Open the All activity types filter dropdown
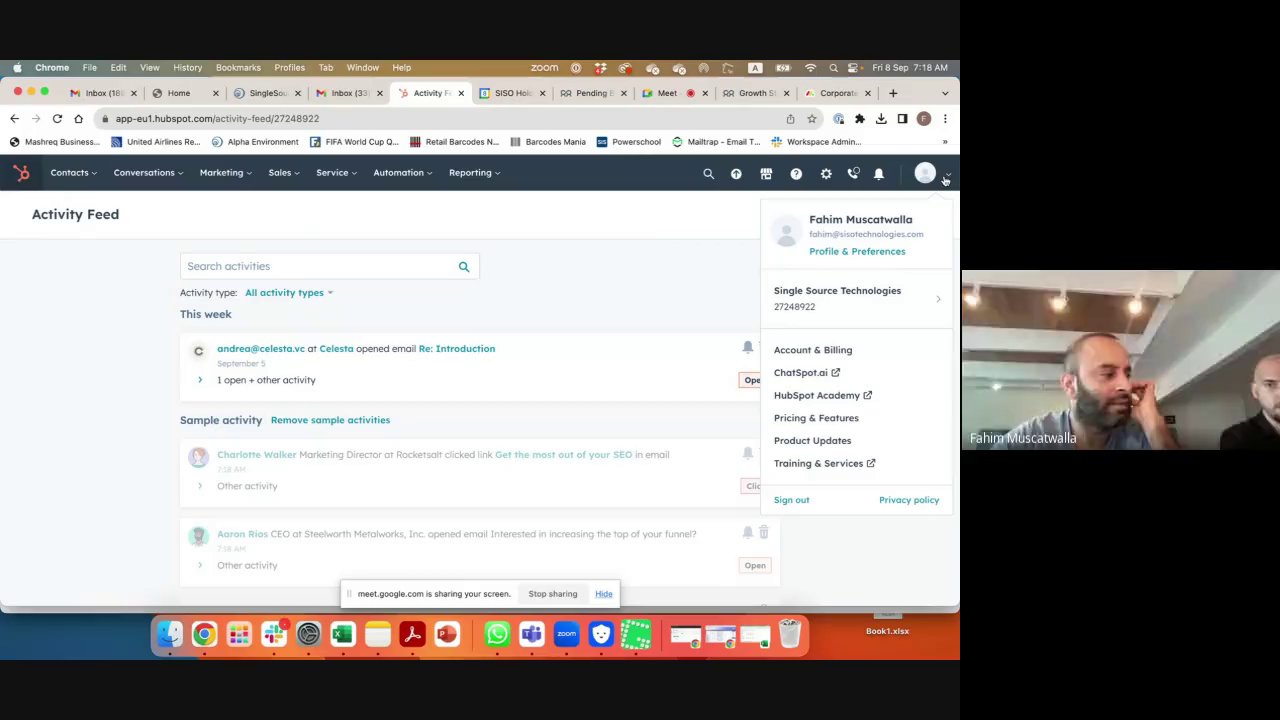Image resolution: width=1280 pixels, height=720 pixels. click(289, 293)
